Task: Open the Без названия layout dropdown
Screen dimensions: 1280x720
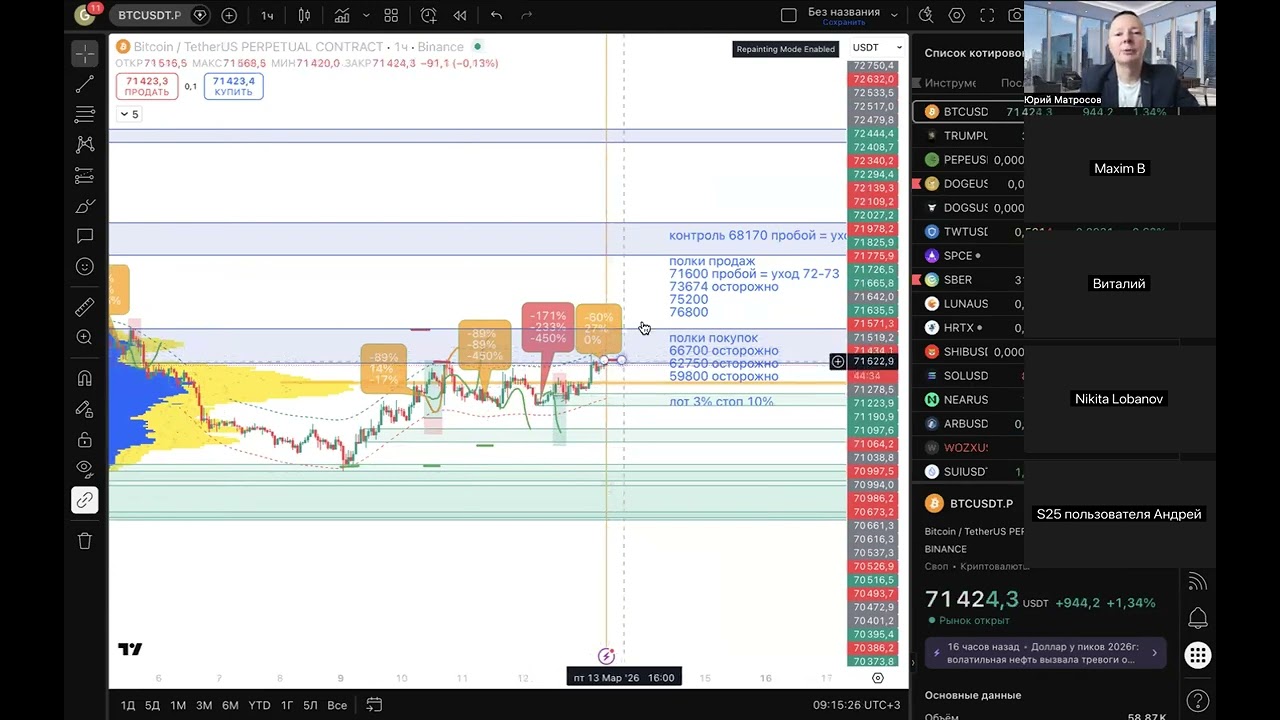Action: [894, 15]
